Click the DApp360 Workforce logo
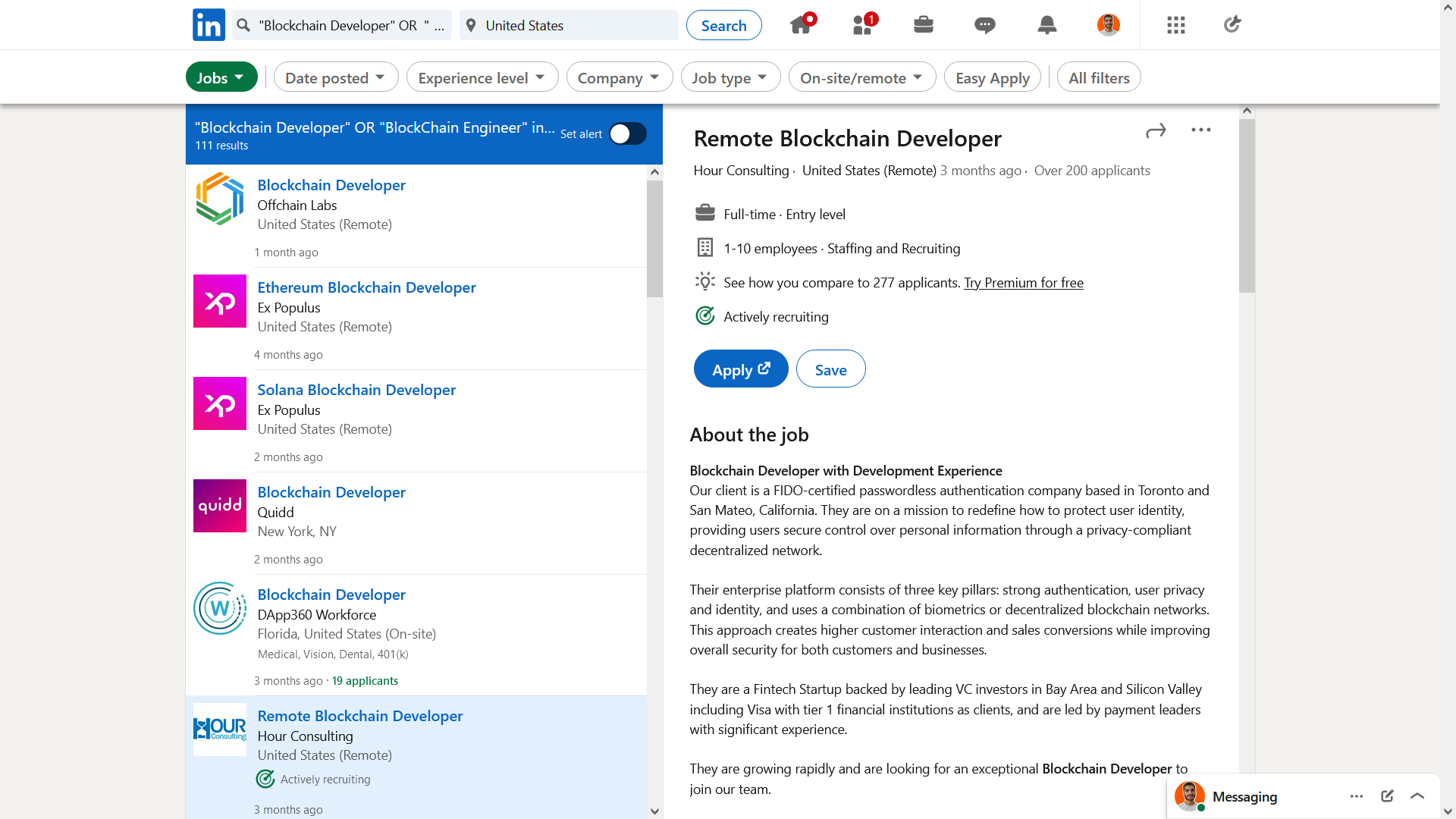Image resolution: width=1456 pixels, height=819 pixels. (220, 608)
